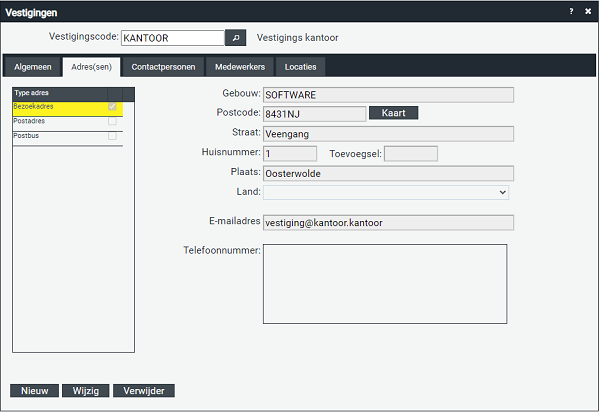Click the Vestigingscode input field

173,38
